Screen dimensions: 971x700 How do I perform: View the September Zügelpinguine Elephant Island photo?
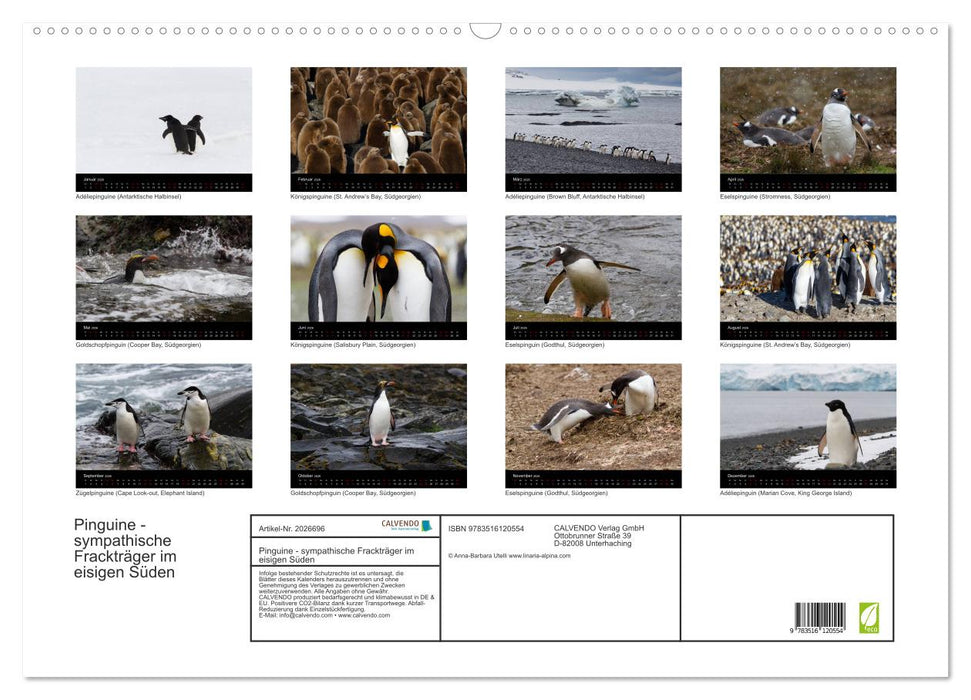165,425
